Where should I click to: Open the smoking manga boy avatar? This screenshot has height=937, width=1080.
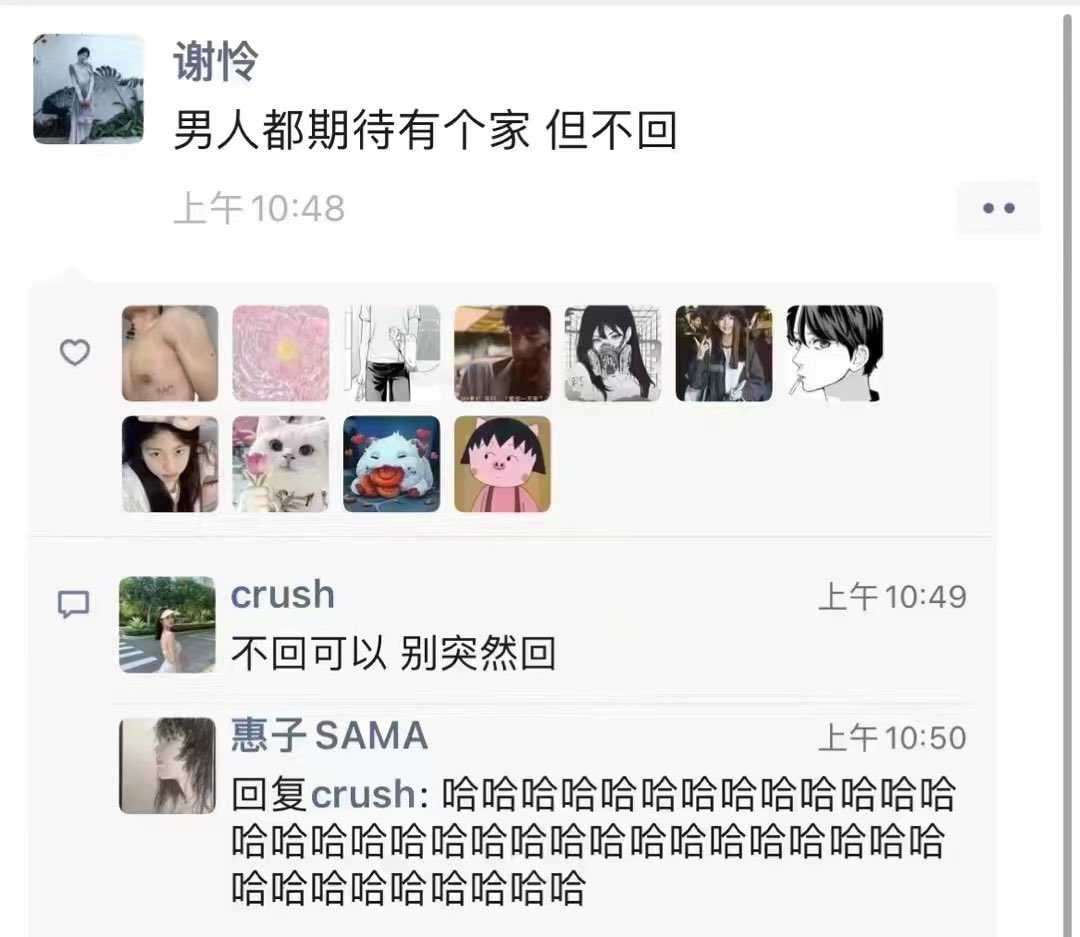click(x=834, y=353)
